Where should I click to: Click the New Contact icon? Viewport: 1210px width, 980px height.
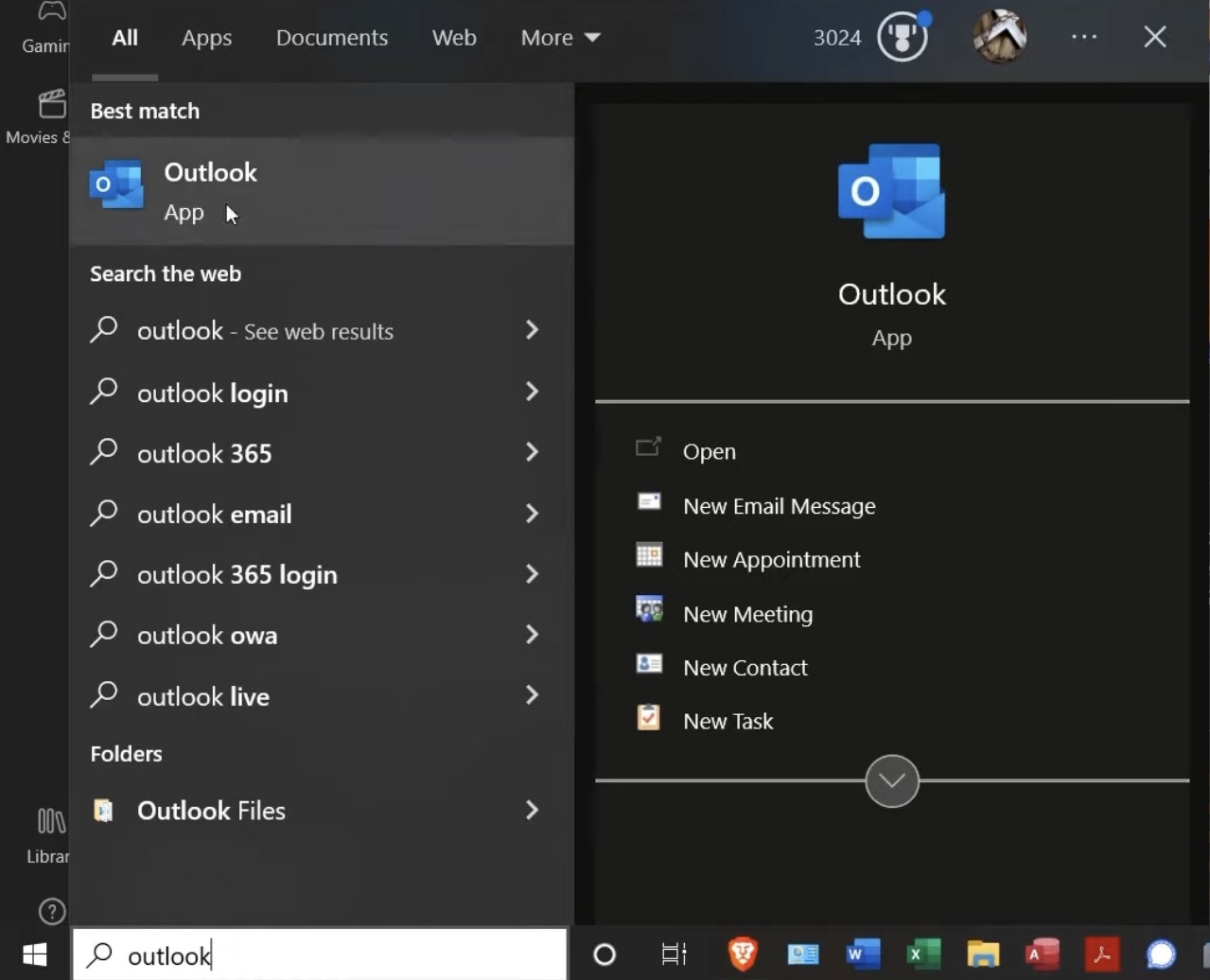pos(649,665)
